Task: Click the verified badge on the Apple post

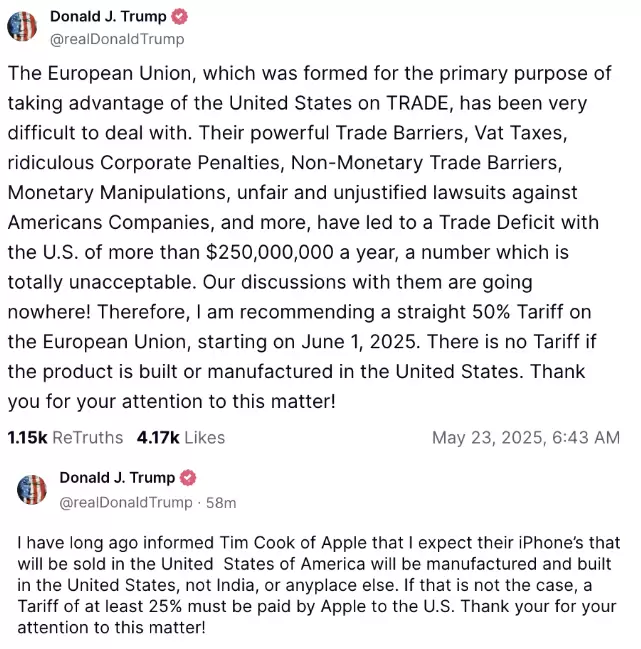Action: click(188, 478)
